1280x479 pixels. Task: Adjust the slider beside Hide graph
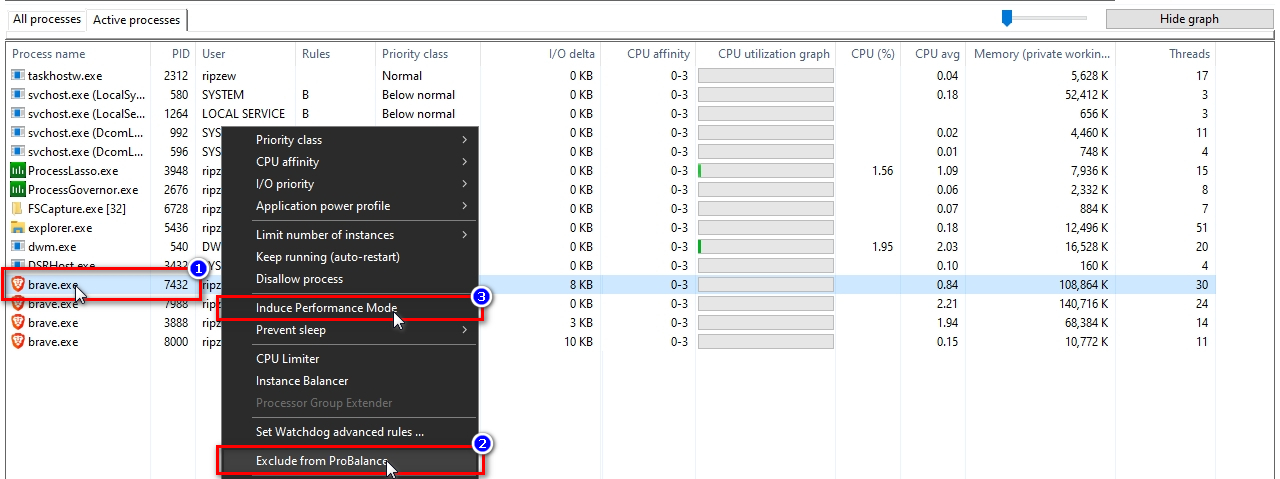(x=1007, y=18)
